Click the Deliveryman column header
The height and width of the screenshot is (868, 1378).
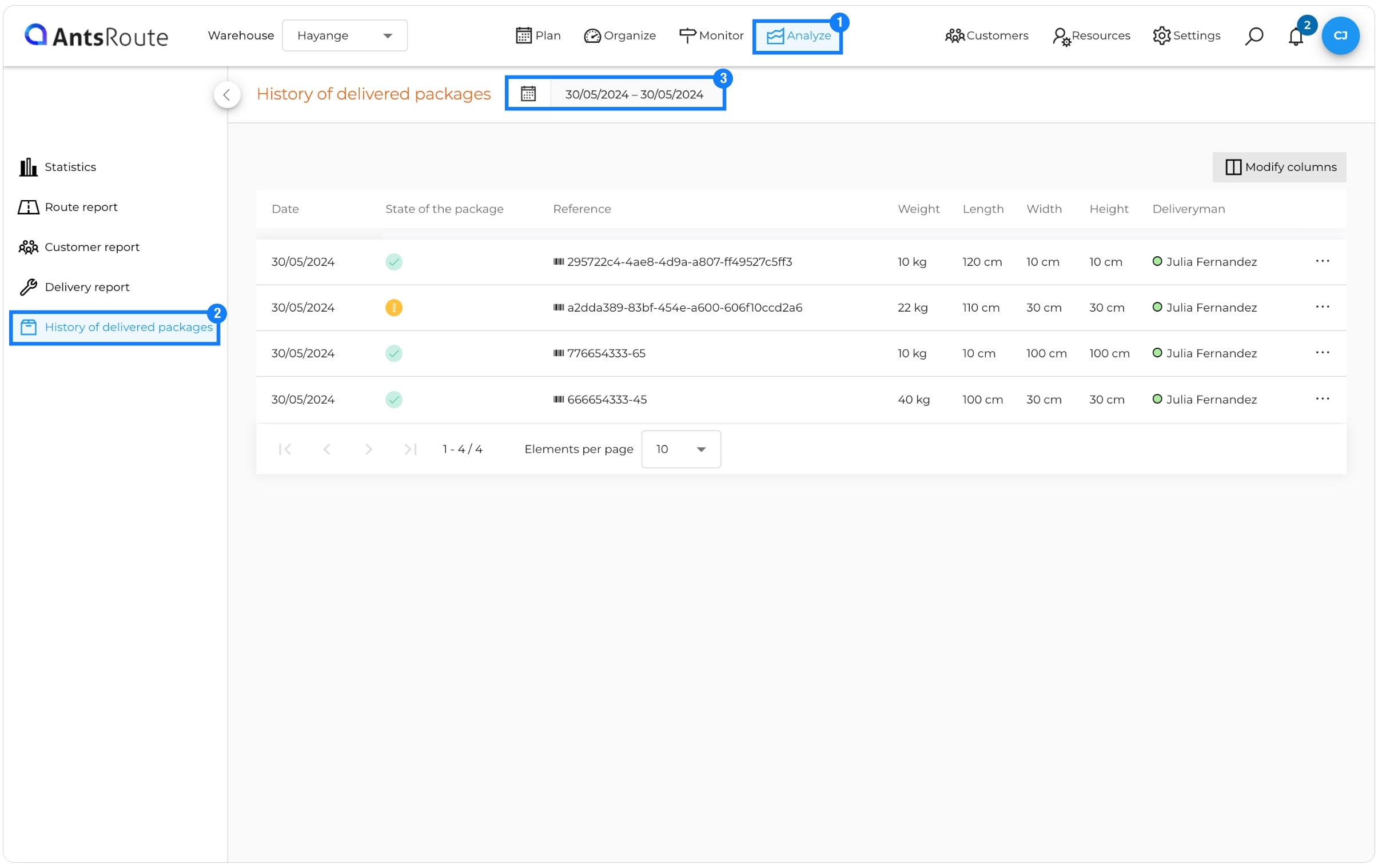(x=1188, y=209)
